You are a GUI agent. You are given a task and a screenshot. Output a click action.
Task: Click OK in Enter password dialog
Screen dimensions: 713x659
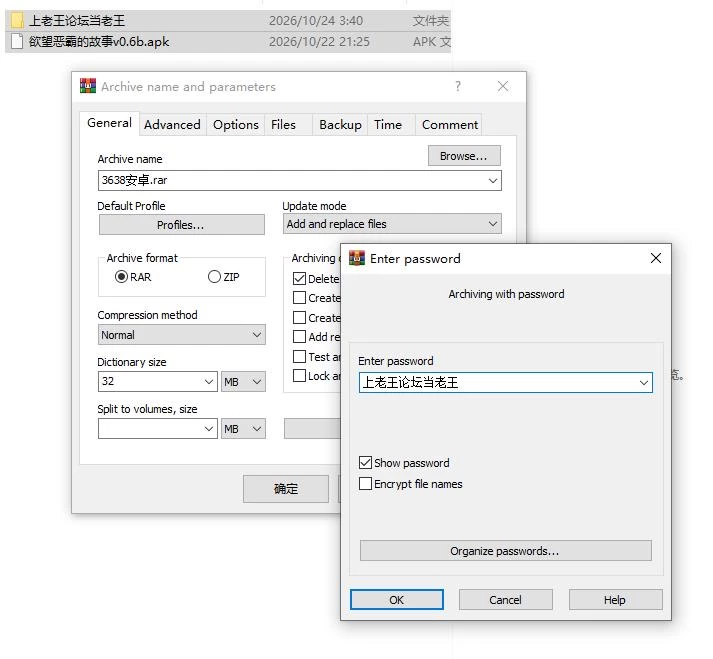pyautogui.click(x=397, y=600)
